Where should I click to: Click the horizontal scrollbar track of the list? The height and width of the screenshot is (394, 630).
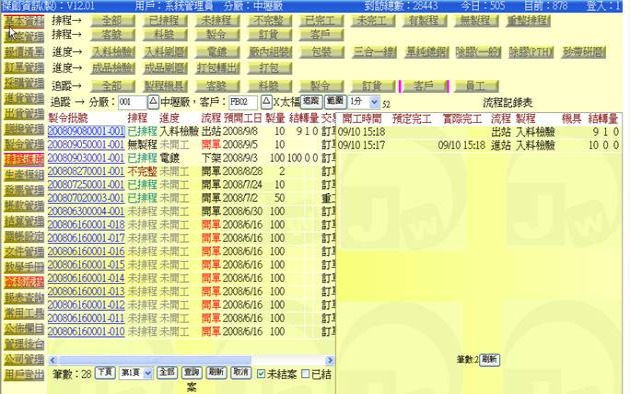[x=191, y=360]
